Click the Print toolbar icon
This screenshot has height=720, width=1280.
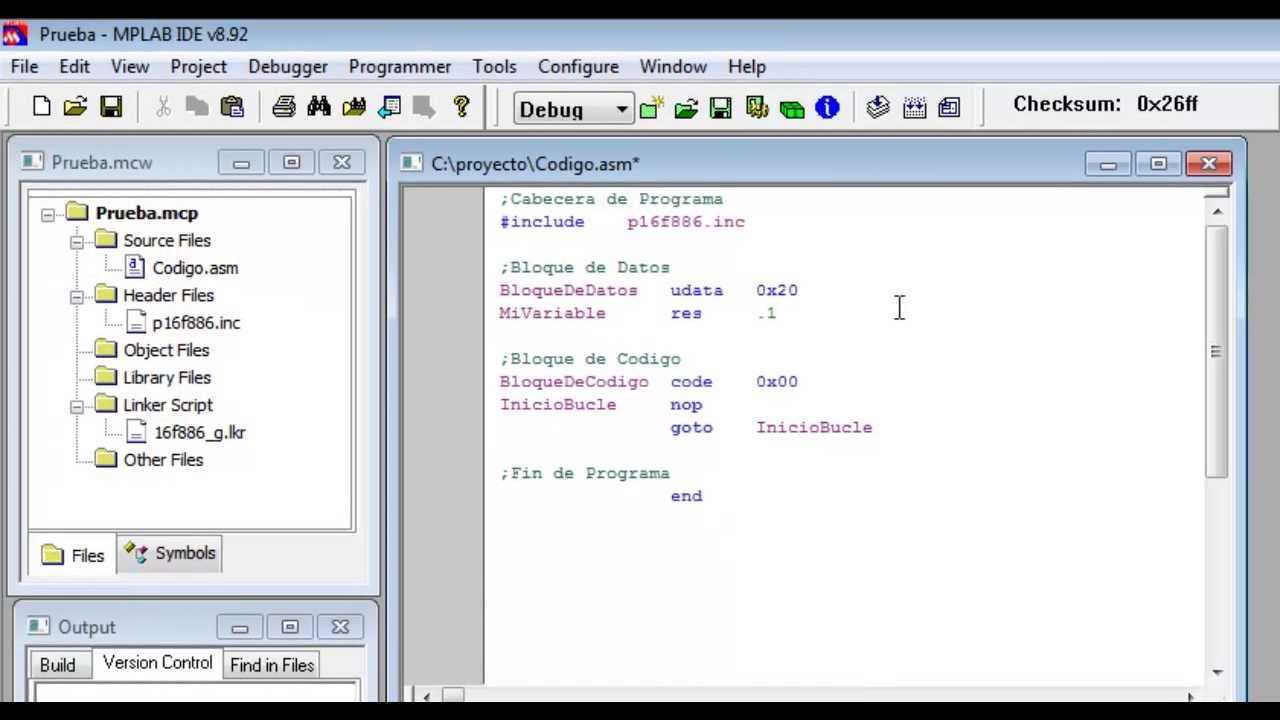point(284,106)
